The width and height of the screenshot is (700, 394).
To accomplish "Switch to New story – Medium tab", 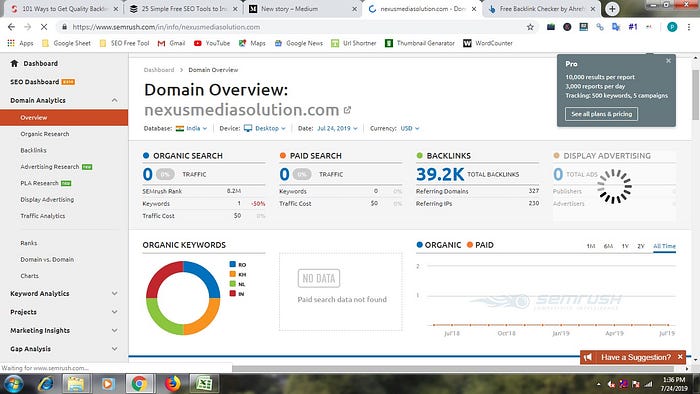I will 303,9.
